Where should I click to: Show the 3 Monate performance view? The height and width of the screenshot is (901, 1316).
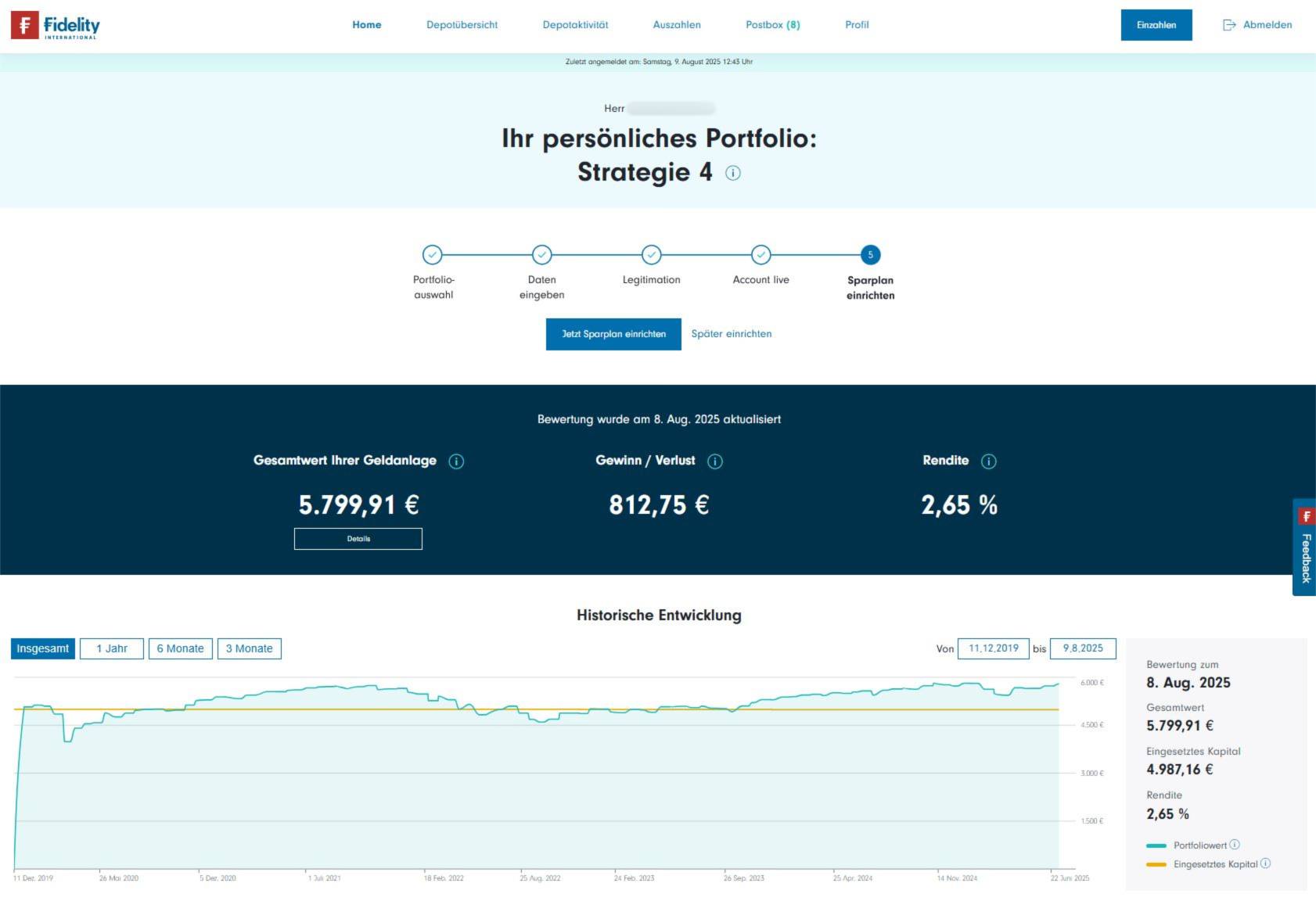tap(250, 648)
